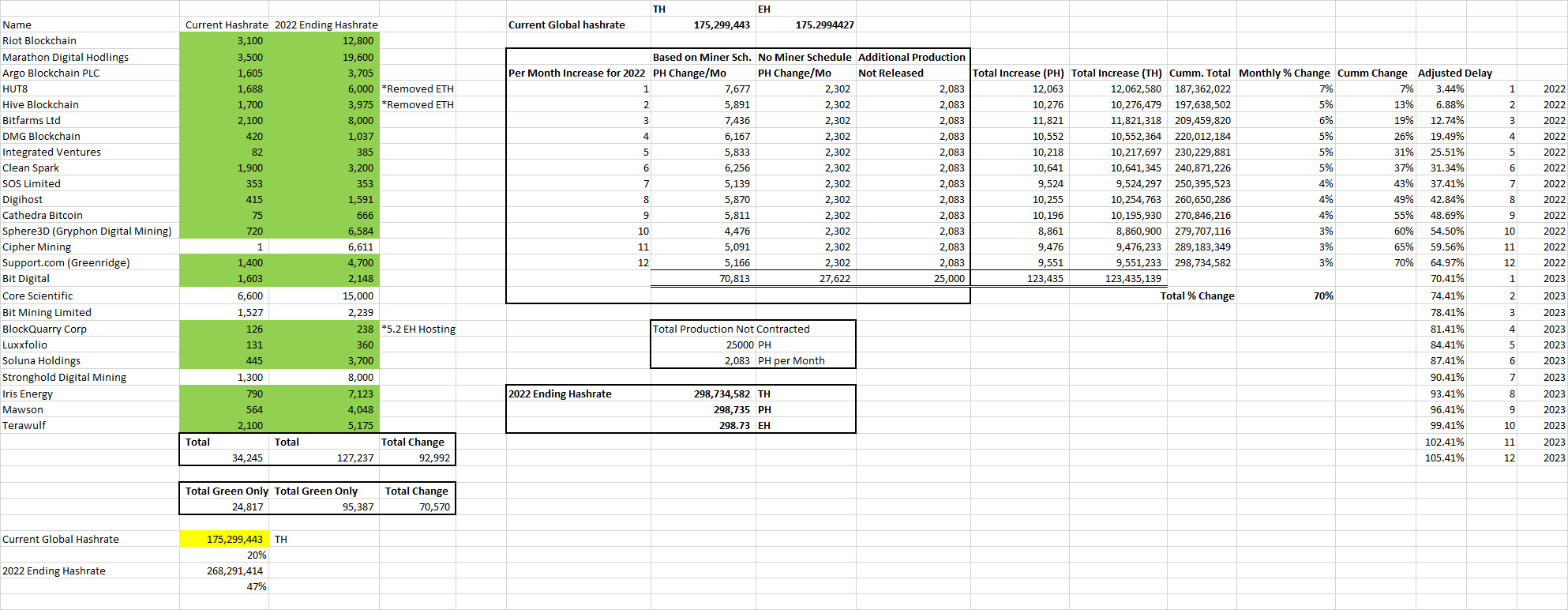Image resolution: width=1568 pixels, height=610 pixels.
Task: Click the 'Terawulf' name cell
Action: [x=24, y=425]
